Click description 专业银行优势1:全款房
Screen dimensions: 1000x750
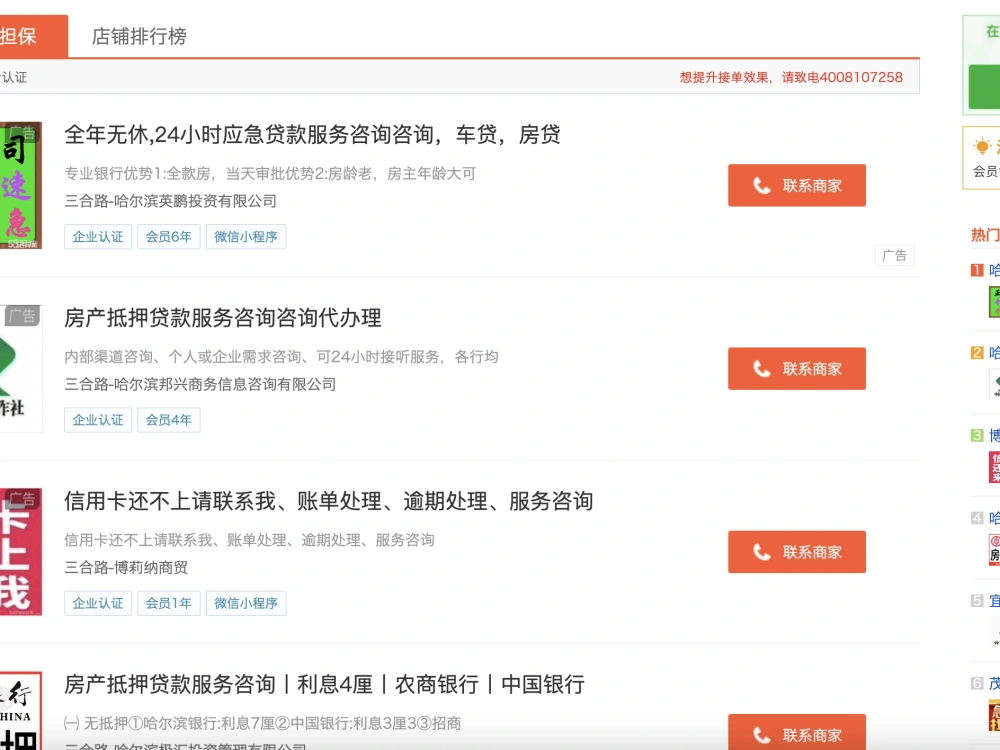point(270,173)
